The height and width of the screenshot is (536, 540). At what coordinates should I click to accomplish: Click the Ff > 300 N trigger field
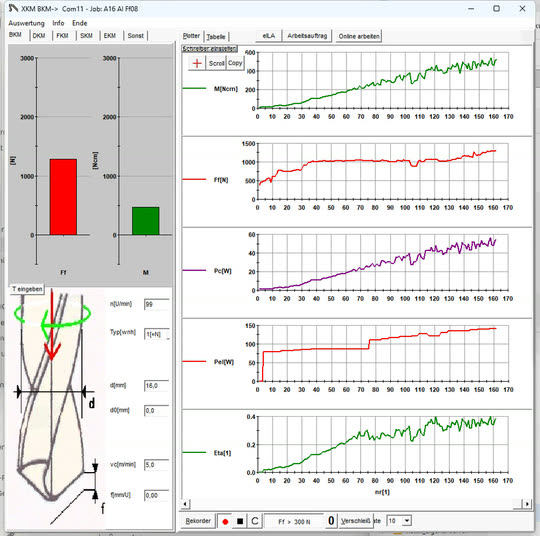pos(294,522)
